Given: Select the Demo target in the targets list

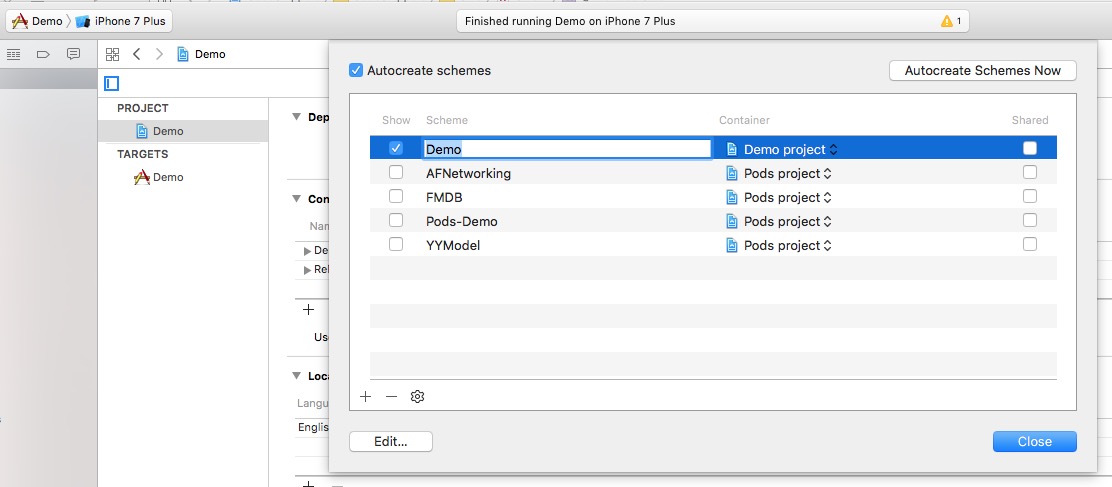Looking at the screenshot, I should pyautogui.click(x=167, y=177).
